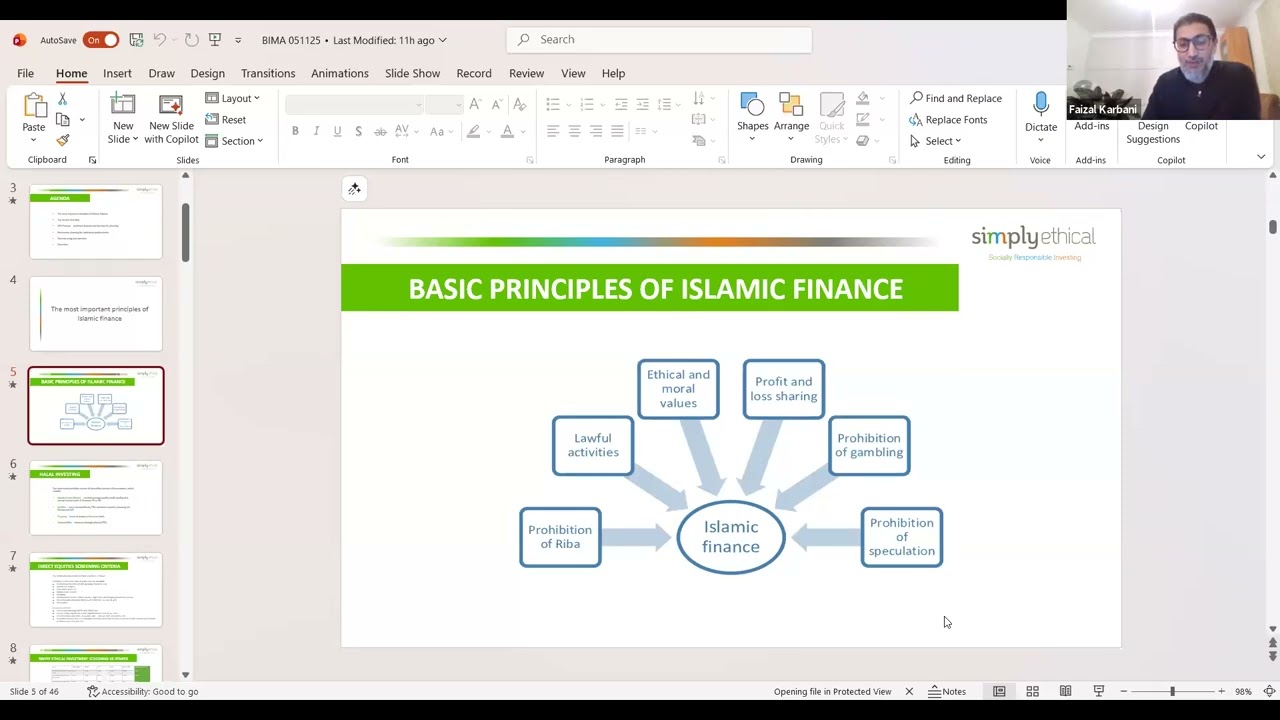Click the 98% zoom level
The image size is (1280, 720).
click(x=1243, y=691)
